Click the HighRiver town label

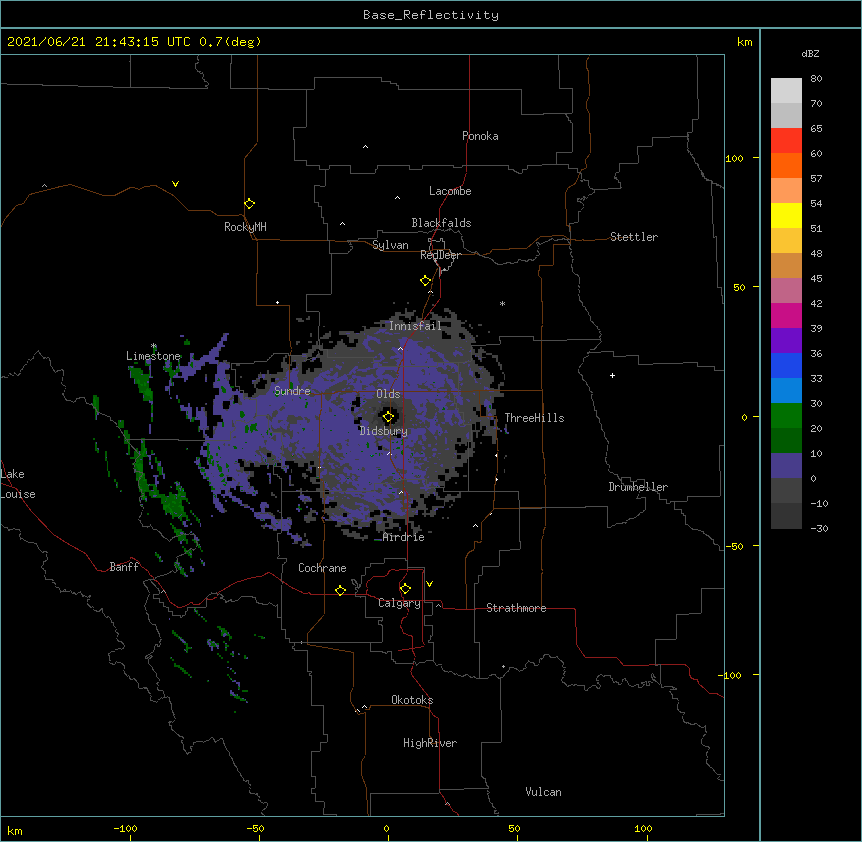(430, 743)
